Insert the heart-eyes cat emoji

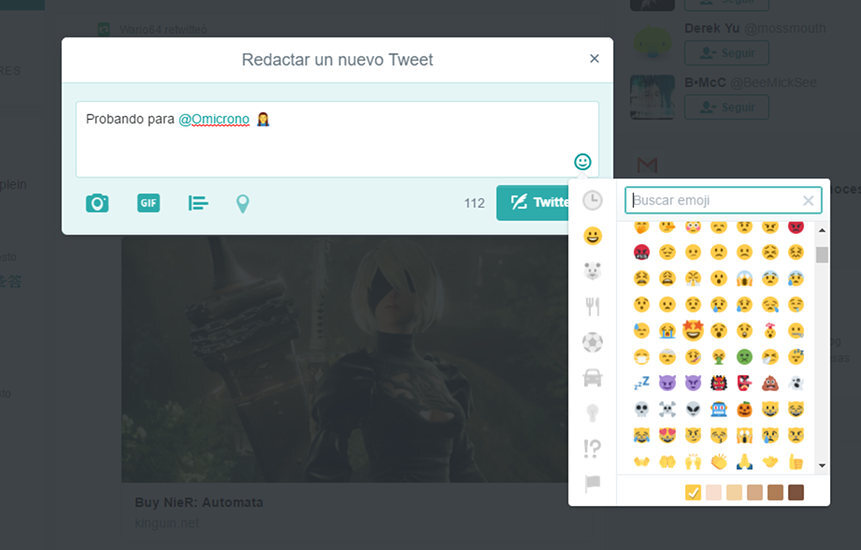(667, 435)
